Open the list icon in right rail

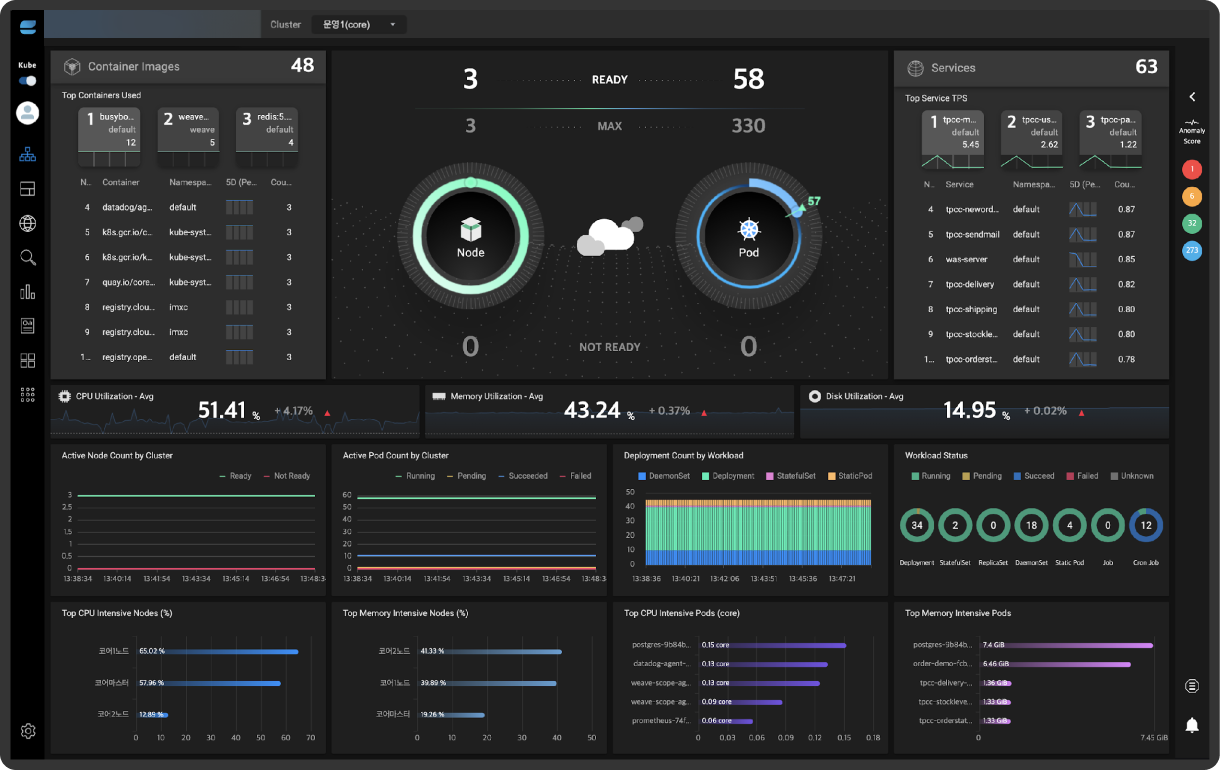pos(1192,686)
